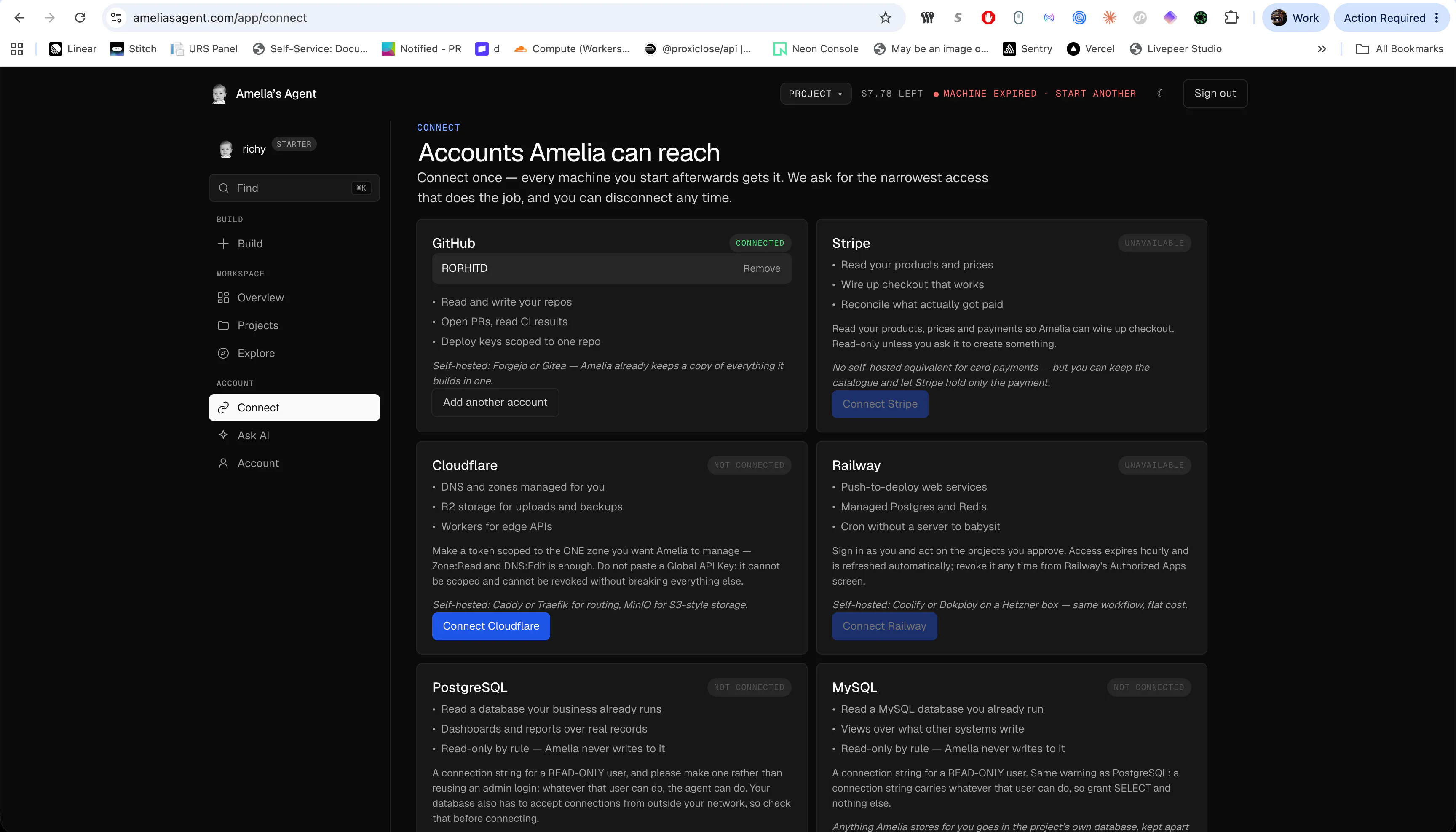Open the Linear bookmark
Screen dimensions: 1456x832
click(72, 49)
